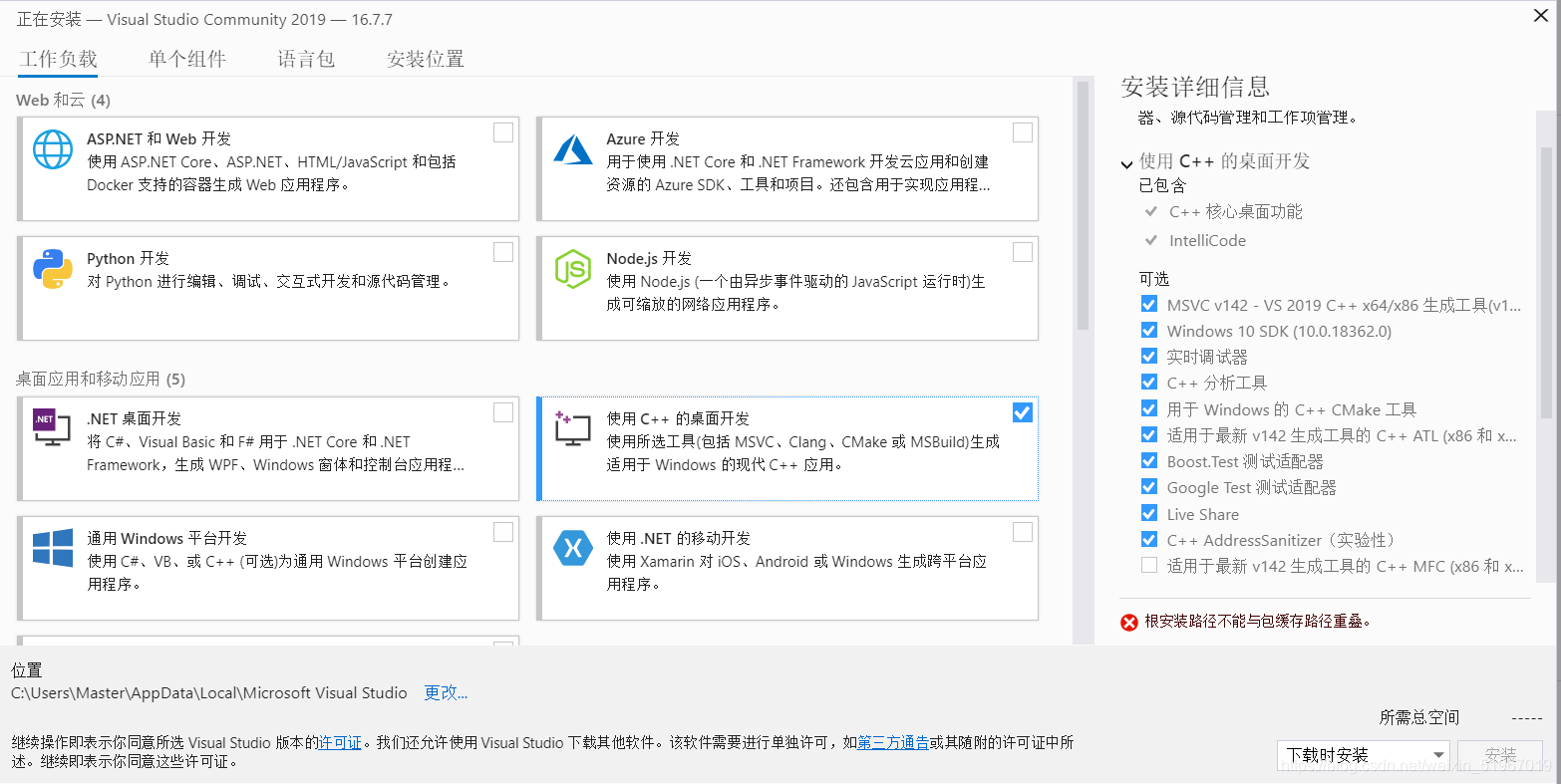This screenshot has height=784, width=1561.
Task: Uncheck the C++ ATL v142 option
Action: [1149, 434]
